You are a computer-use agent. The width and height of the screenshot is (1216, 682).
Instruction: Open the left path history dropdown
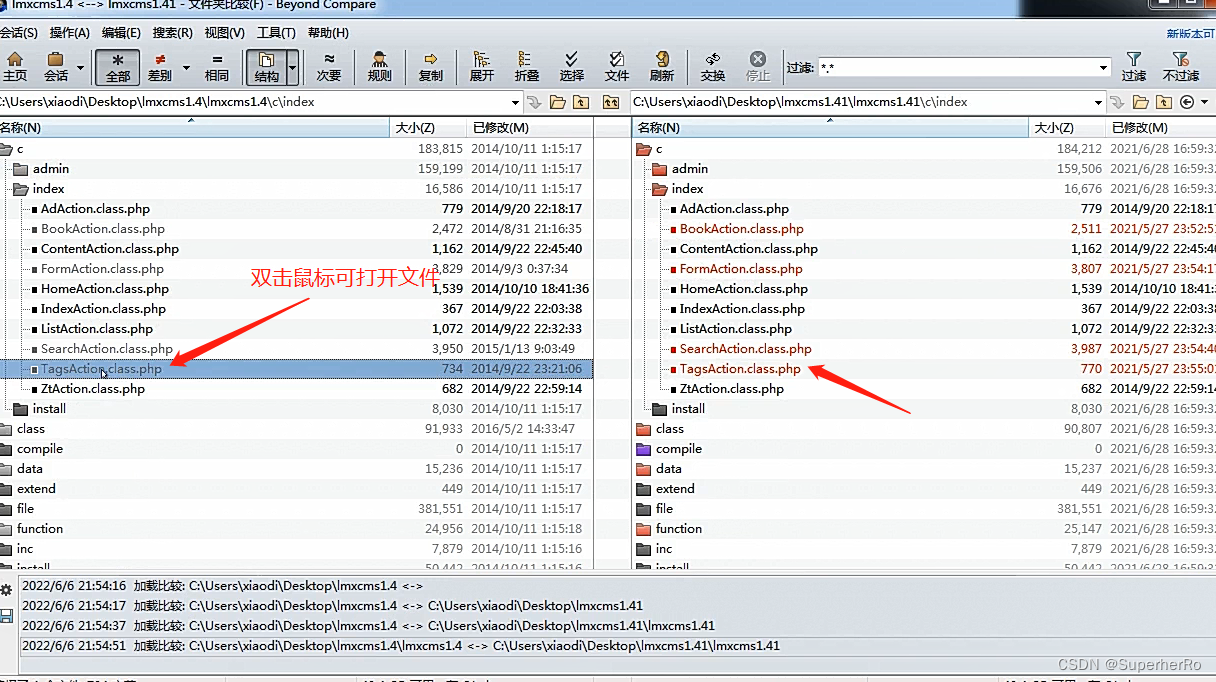click(x=516, y=102)
